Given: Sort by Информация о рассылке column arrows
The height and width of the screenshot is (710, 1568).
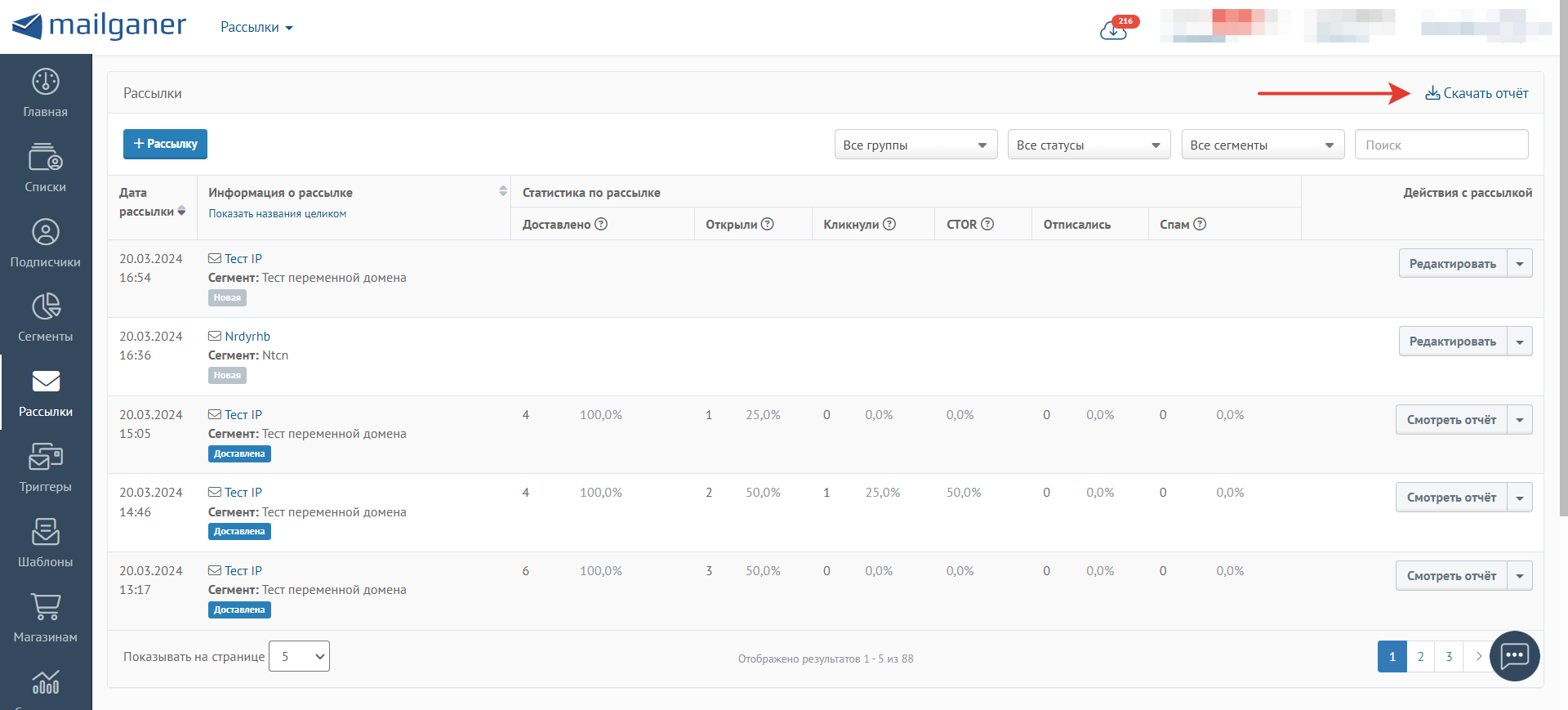Looking at the screenshot, I should 503,191.
